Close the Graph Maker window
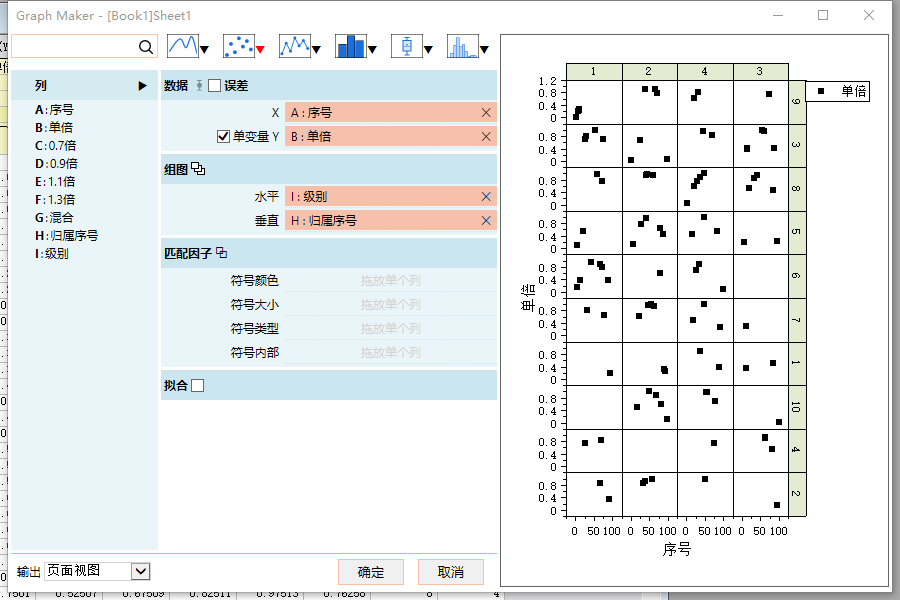900x600 pixels. coord(869,16)
